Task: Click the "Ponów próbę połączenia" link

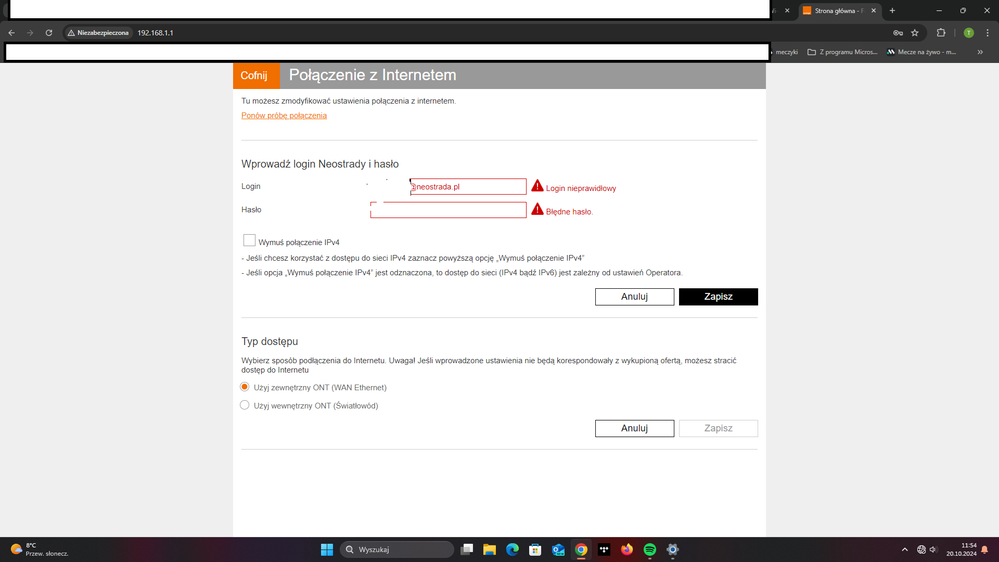Action: (284, 116)
